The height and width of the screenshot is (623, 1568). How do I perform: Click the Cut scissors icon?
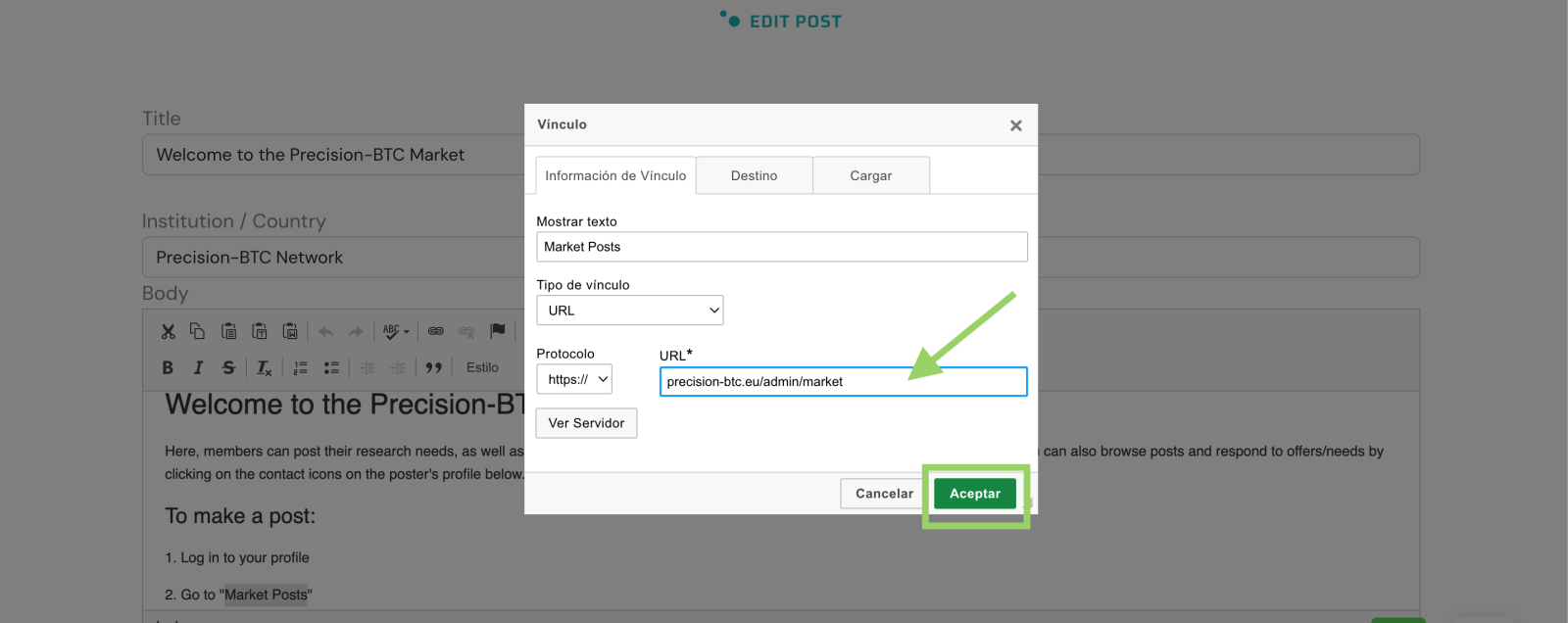[168, 331]
